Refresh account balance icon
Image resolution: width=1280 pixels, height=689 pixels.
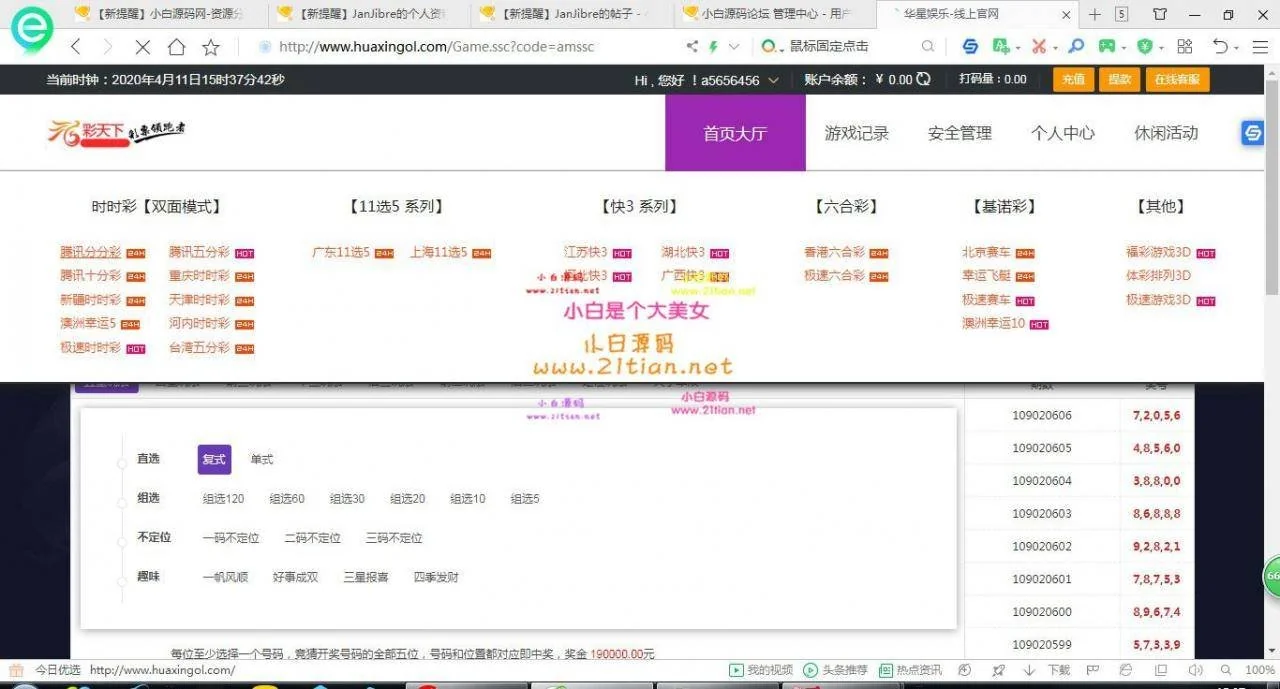tap(923, 80)
